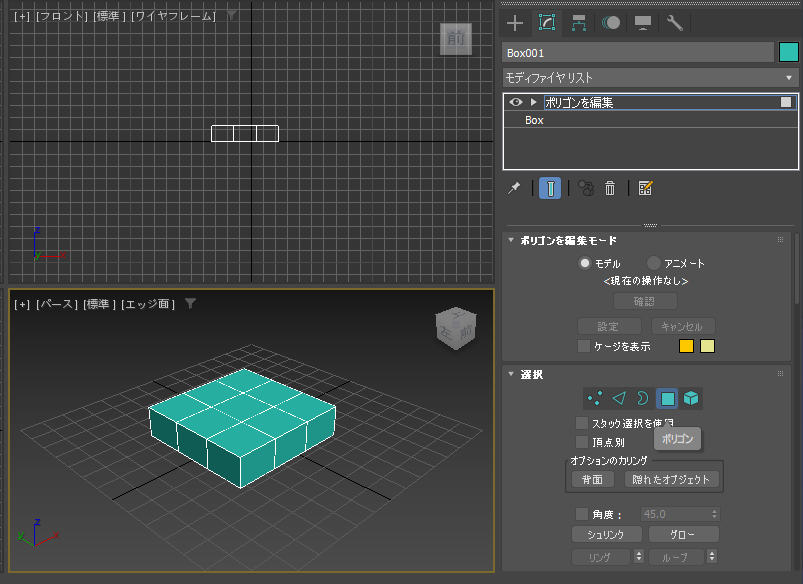Click the キャンセル button

pyautogui.click(x=683, y=326)
